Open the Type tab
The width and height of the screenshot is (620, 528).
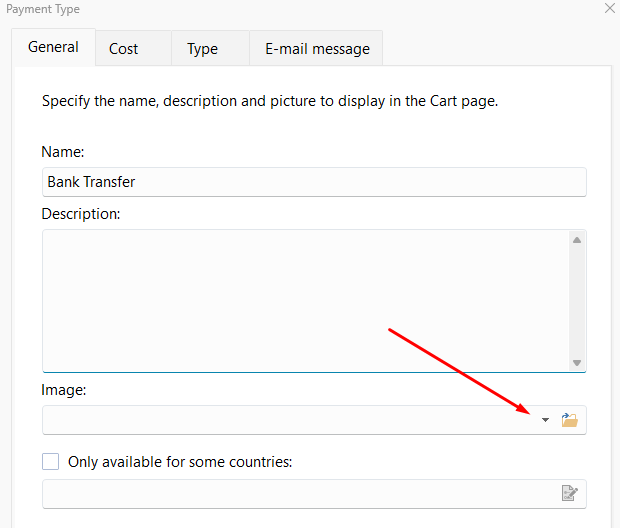(x=202, y=48)
